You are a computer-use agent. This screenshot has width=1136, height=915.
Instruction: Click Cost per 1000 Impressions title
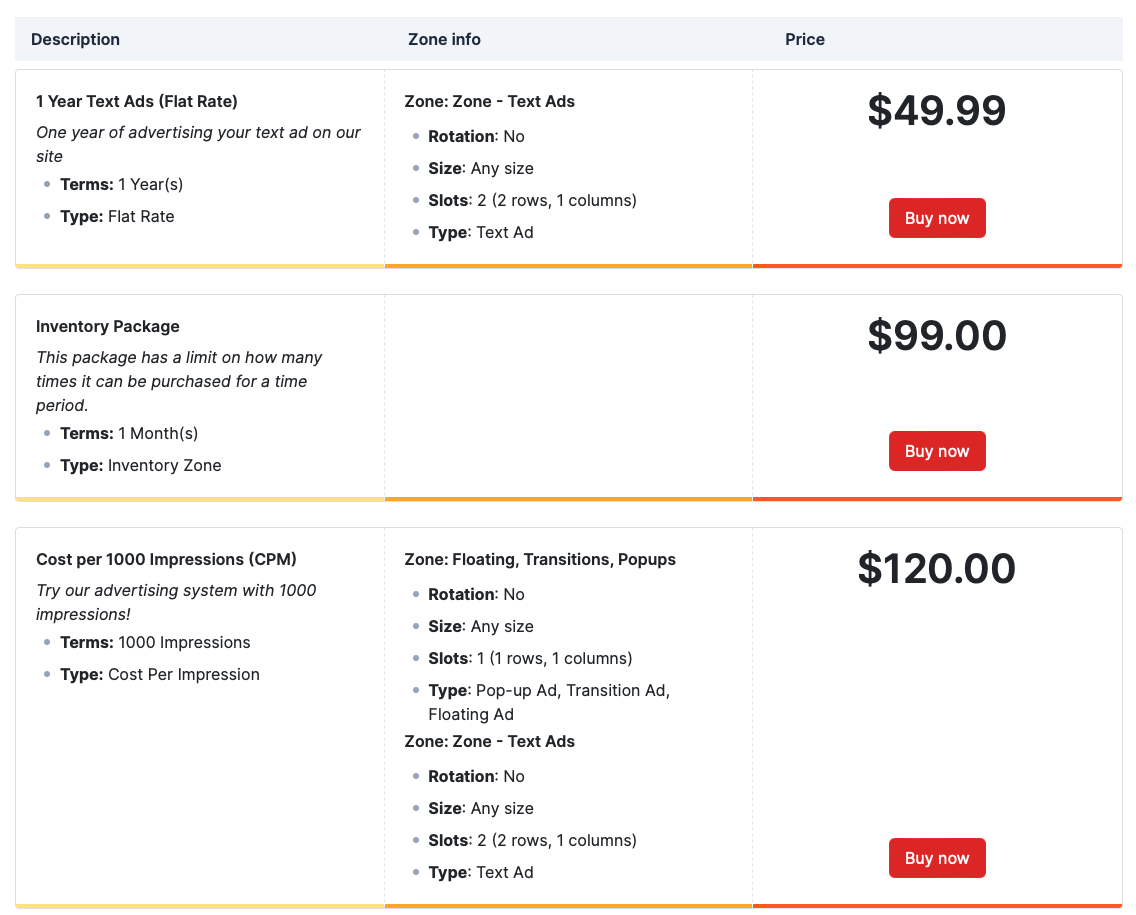pos(167,559)
